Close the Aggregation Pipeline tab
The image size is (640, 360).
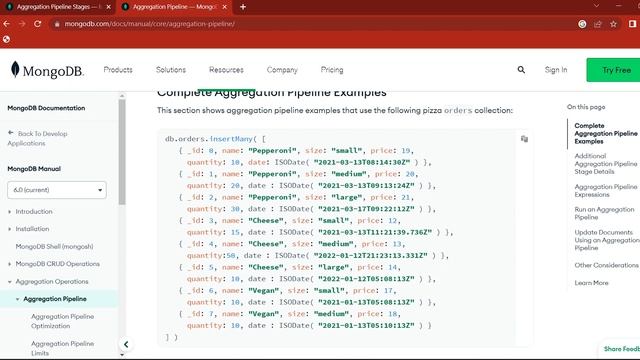click(224, 7)
